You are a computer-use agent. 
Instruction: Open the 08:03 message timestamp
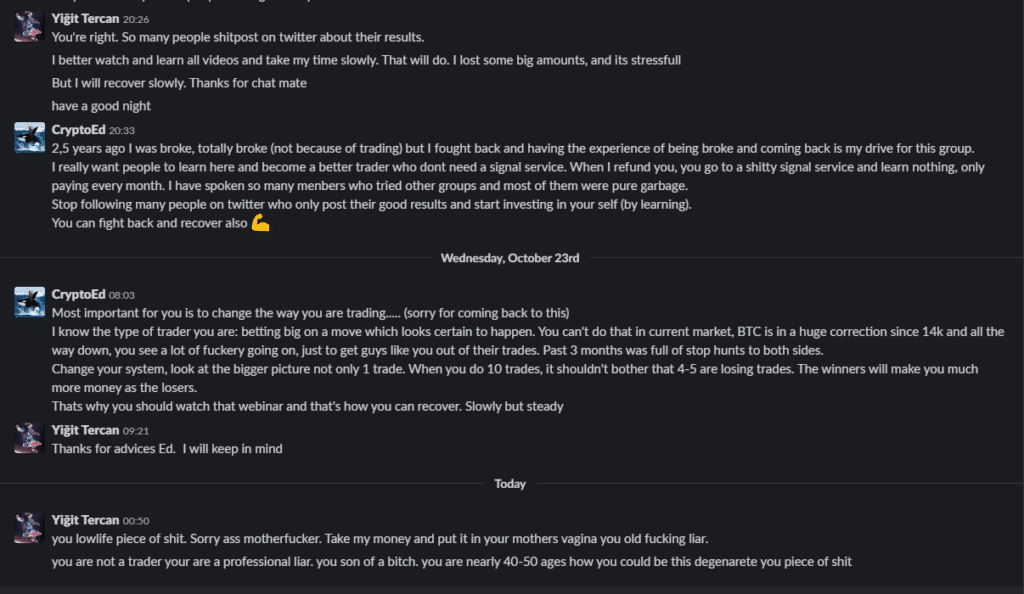click(121, 295)
